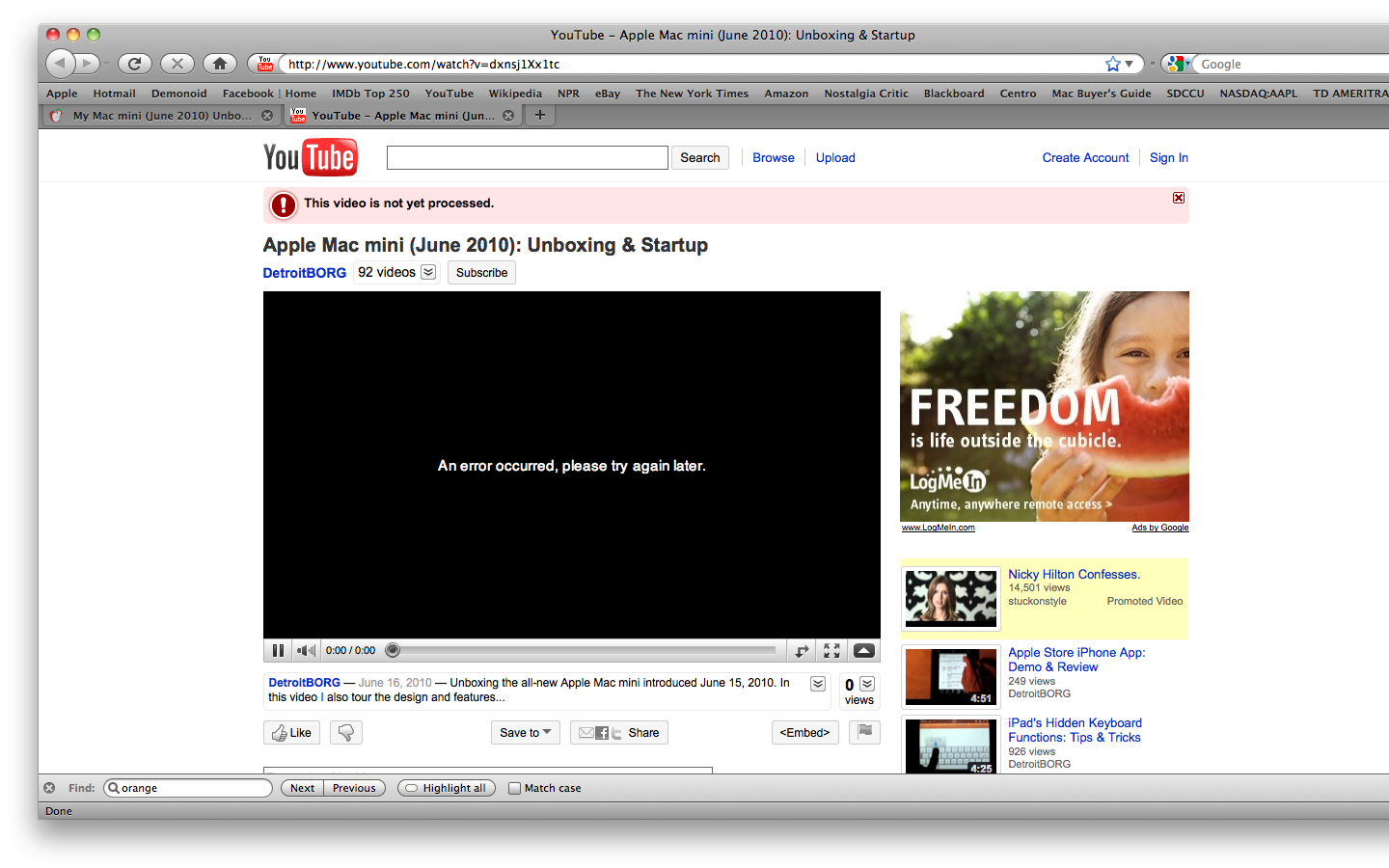
Task: Click the Find text field containing 'orange'
Action: click(x=188, y=788)
